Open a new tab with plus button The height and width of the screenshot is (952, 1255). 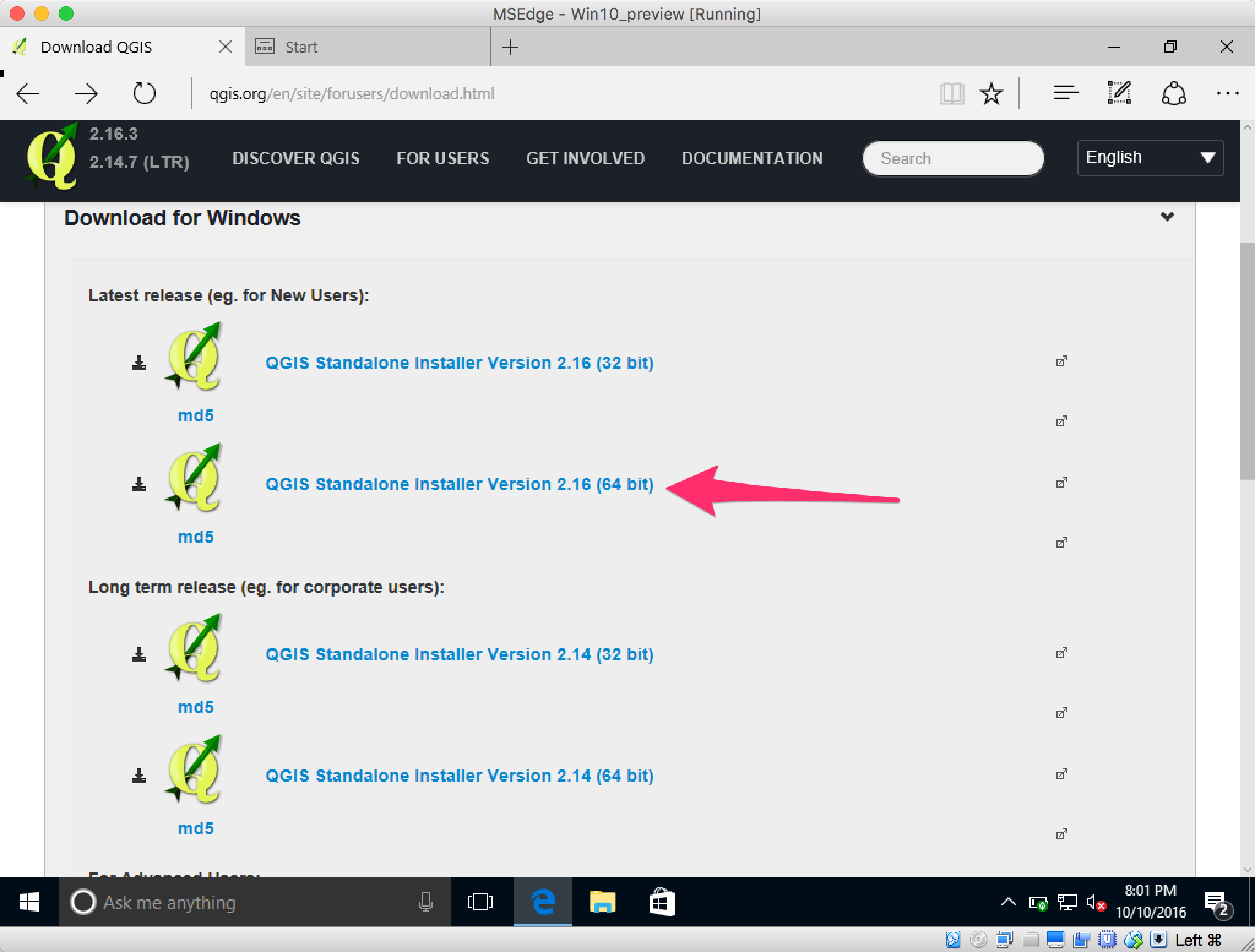click(x=510, y=47)
